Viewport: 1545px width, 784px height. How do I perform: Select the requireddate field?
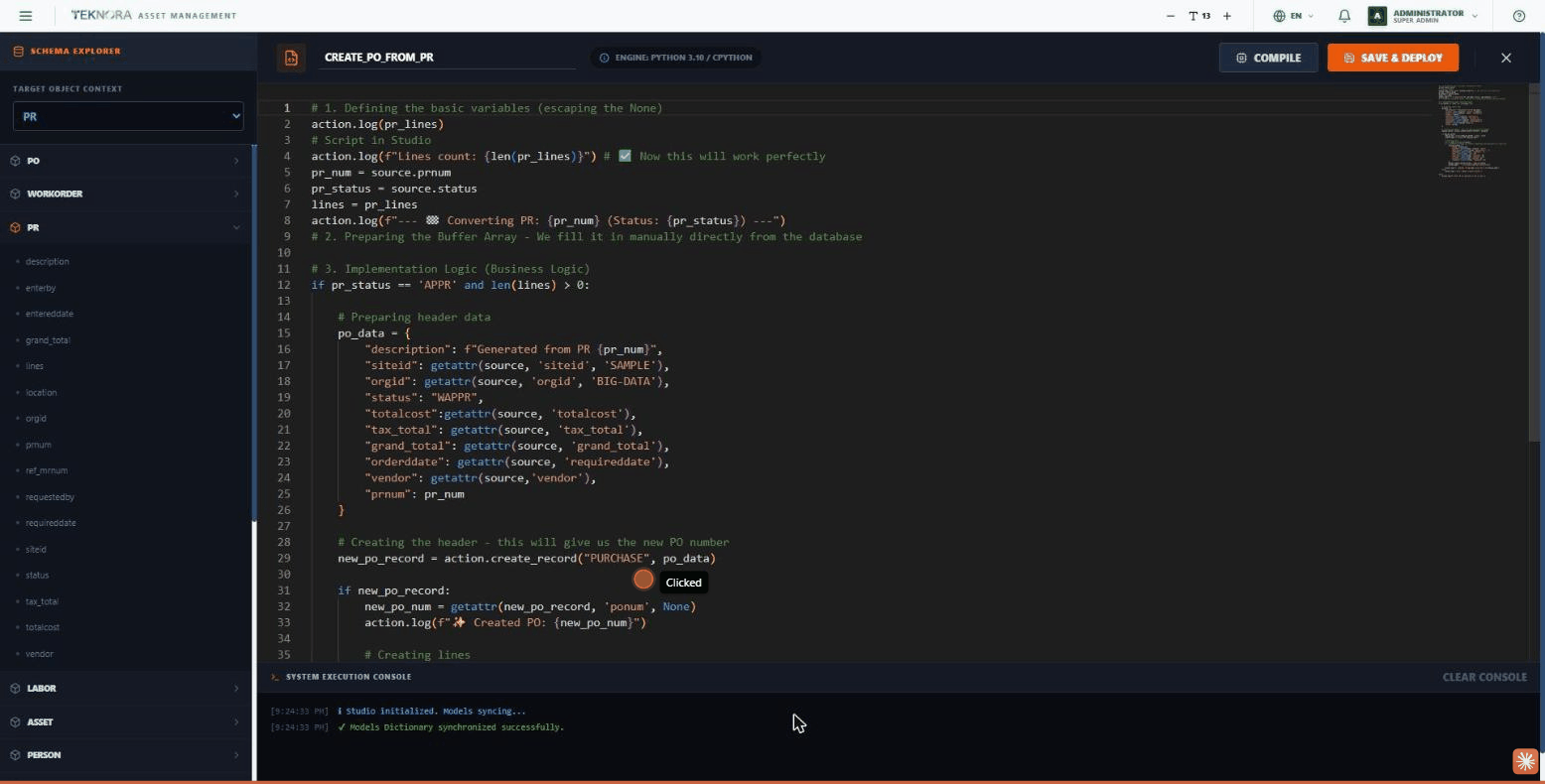pos(51,523)
